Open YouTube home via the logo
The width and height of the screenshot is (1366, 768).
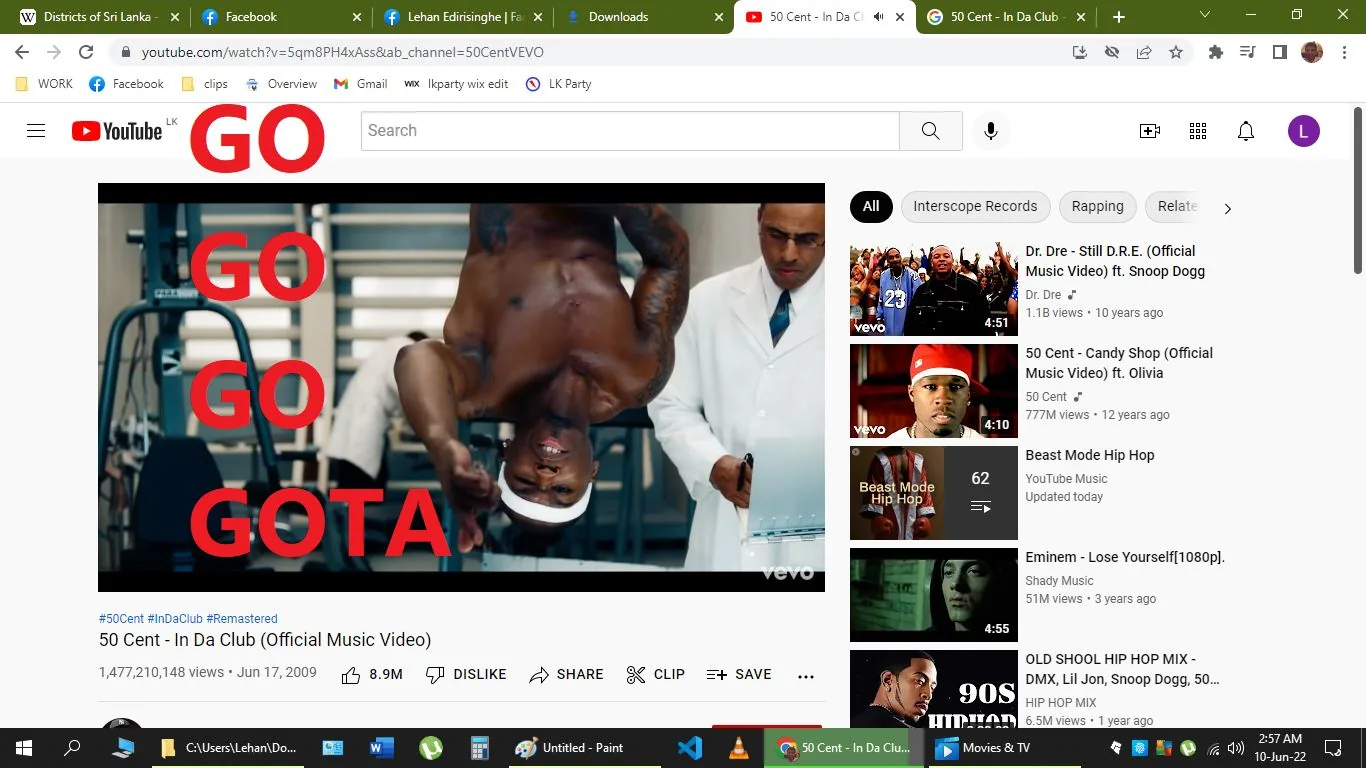coord(117,131)
